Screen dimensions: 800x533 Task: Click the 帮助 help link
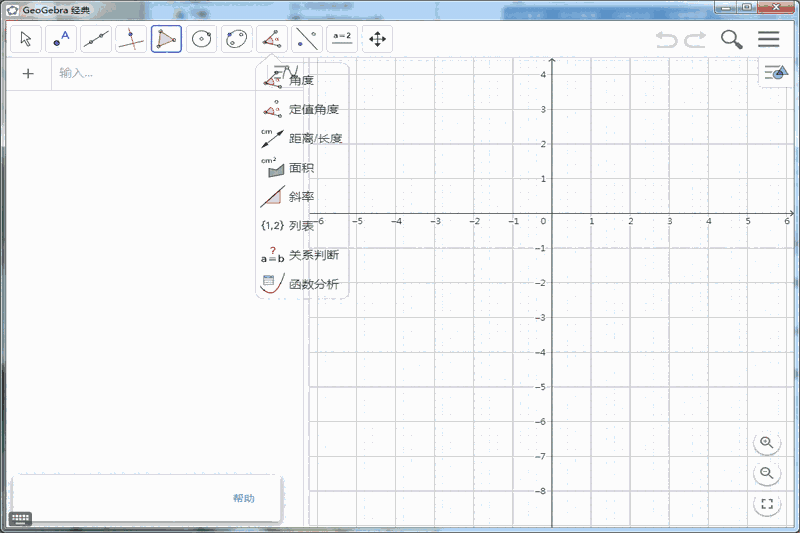coord(244,498)
